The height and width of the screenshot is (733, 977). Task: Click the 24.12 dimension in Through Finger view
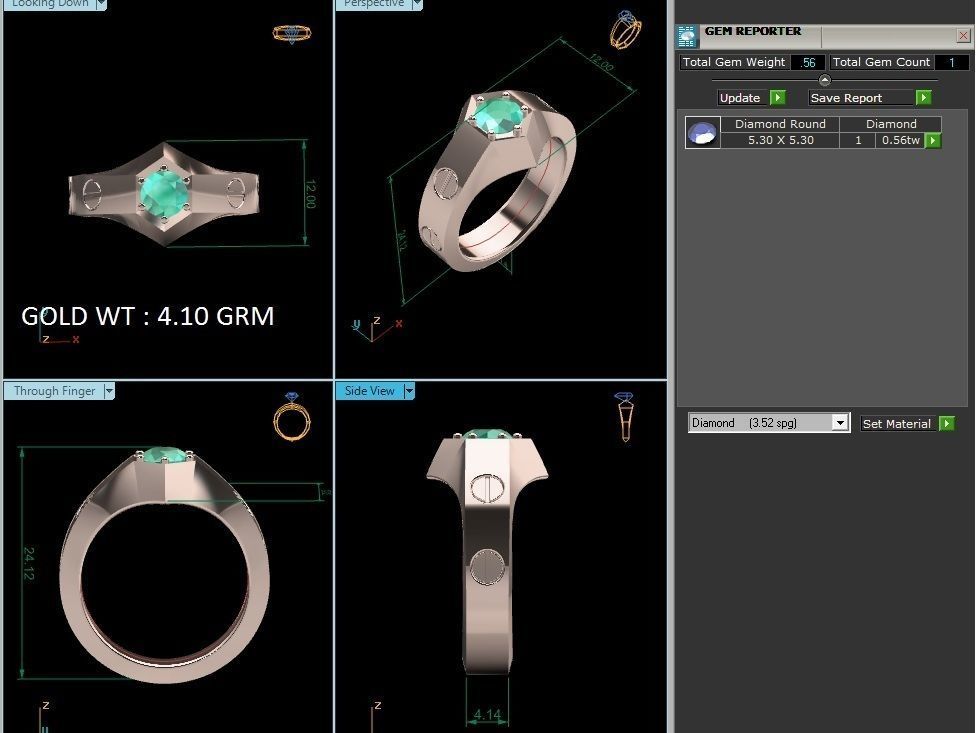(x=29, y=563)
